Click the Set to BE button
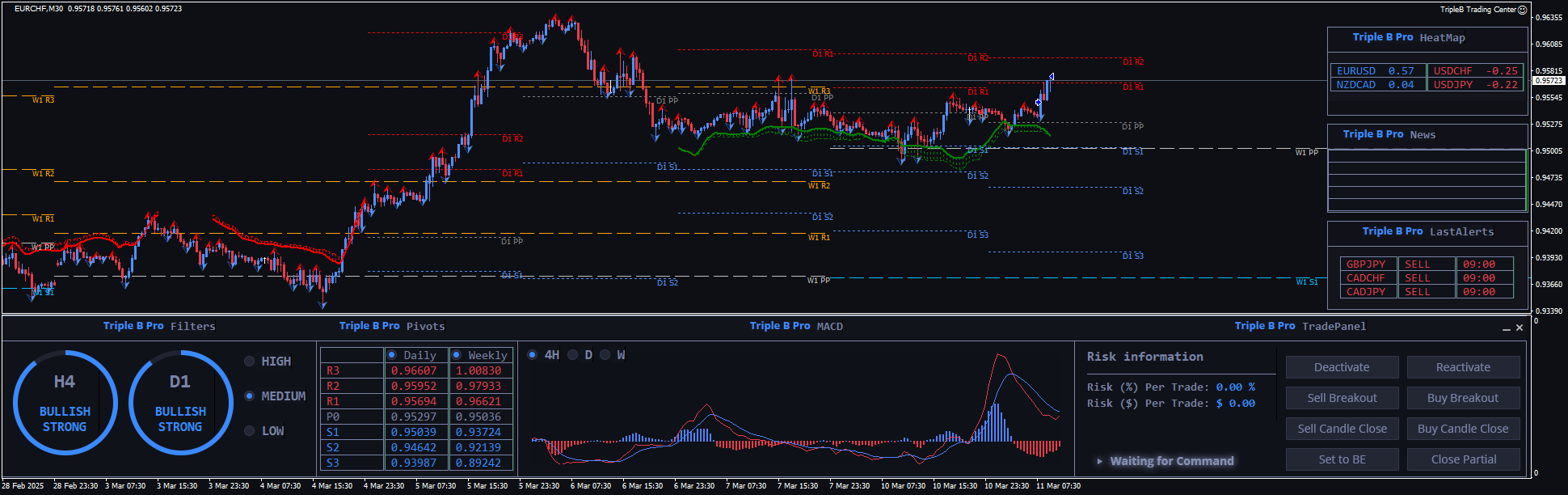The image size is (1568, 495). pyautogui.click(x=1342, y=459)
